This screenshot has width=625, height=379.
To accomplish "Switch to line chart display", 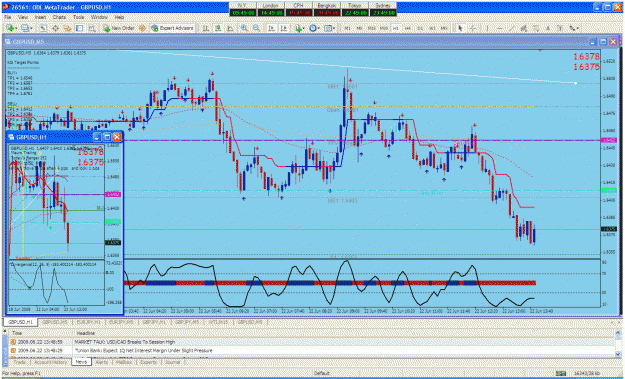I will click(230, 28).
